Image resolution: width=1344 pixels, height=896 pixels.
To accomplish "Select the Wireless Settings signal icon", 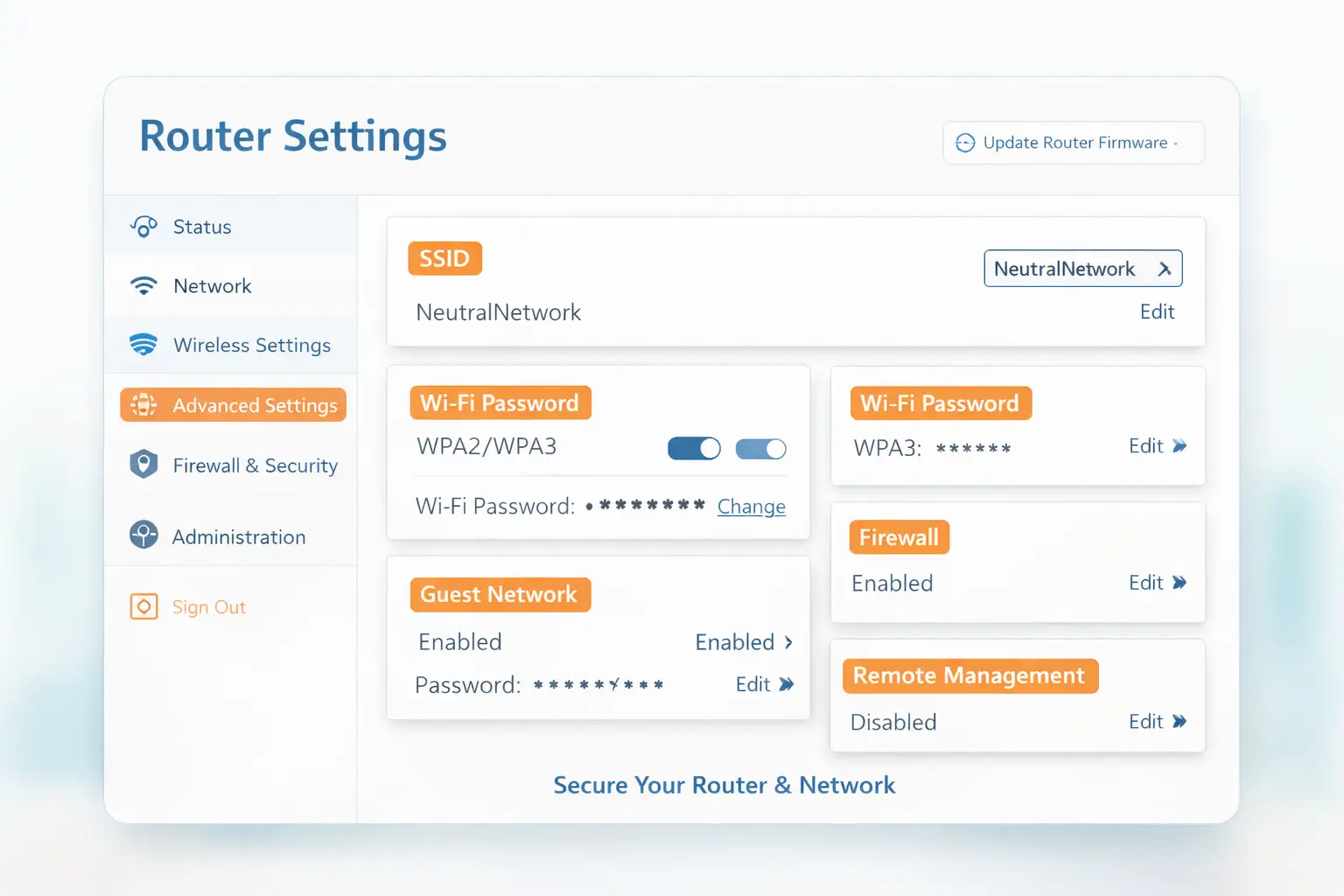I will click(x=143, y=345).
